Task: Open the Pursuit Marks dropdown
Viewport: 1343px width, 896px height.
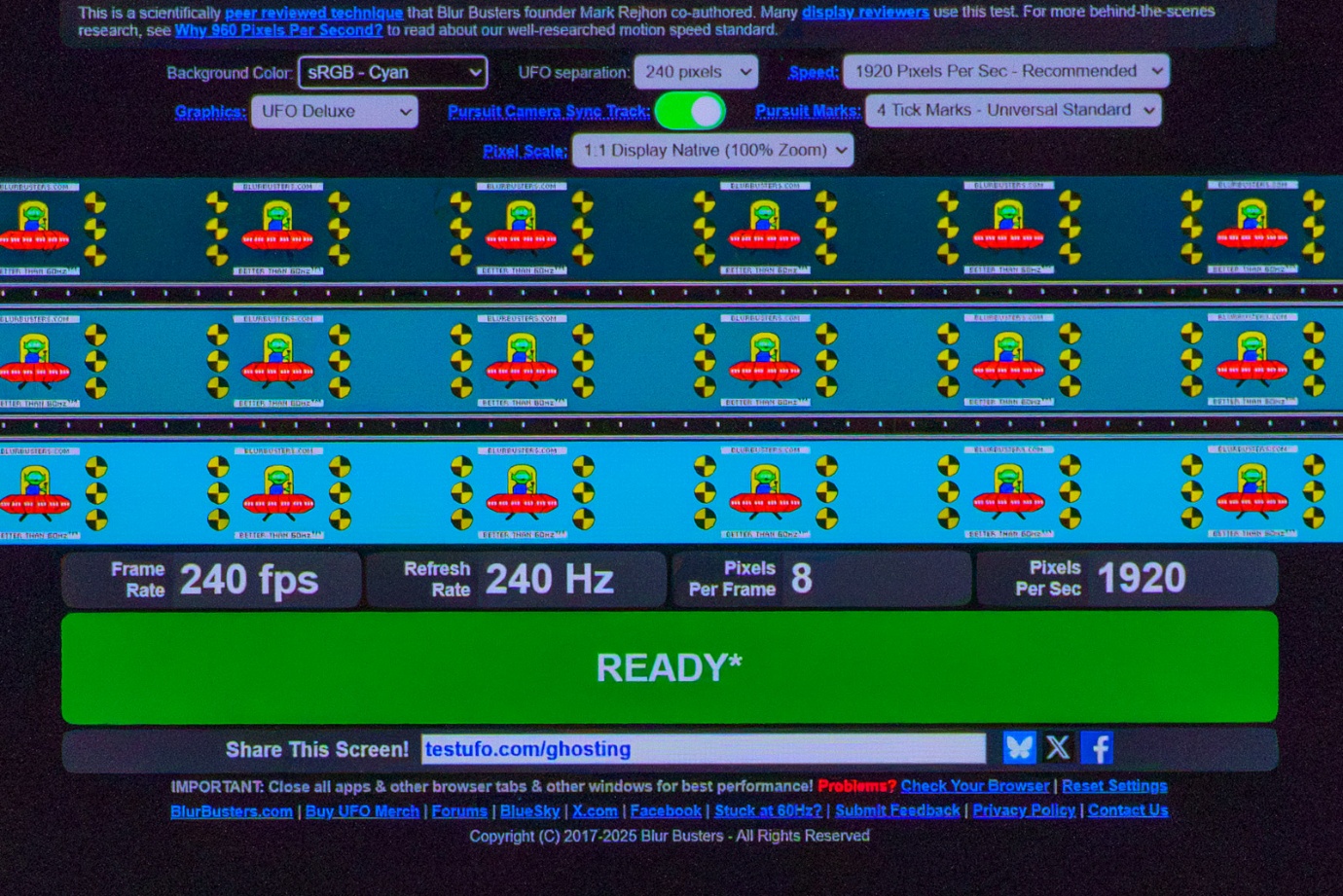Action: (1013, 110)
